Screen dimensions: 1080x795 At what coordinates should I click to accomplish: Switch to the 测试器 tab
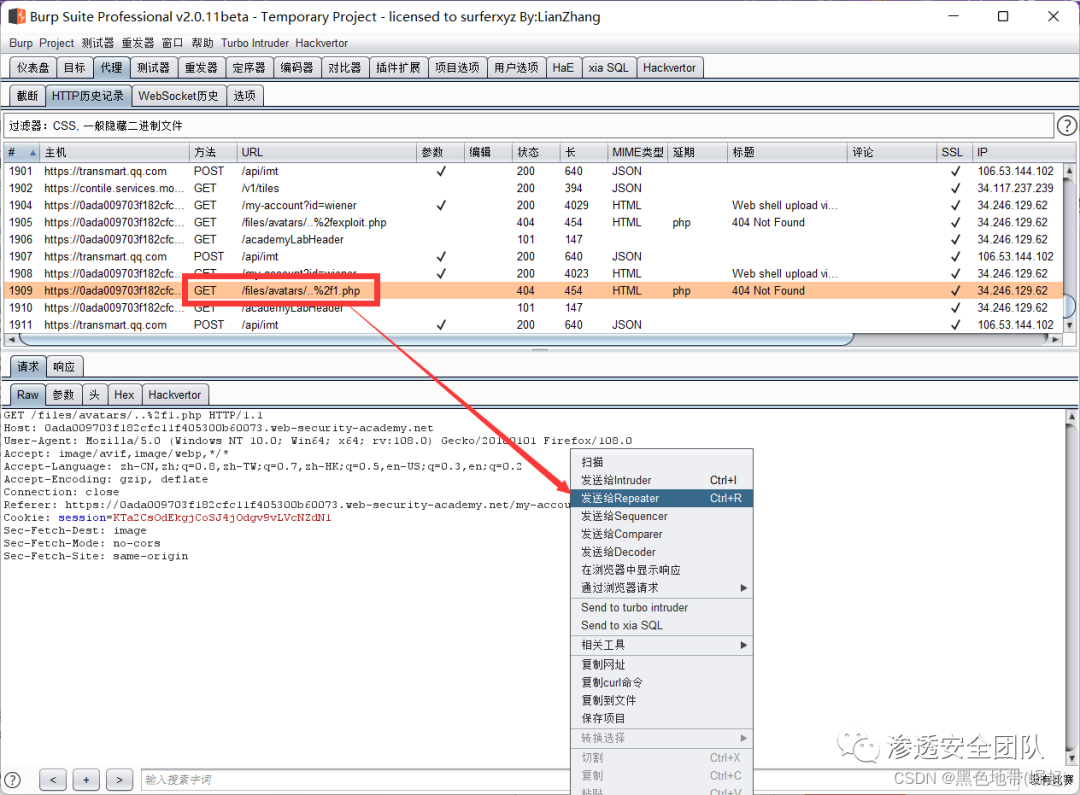pyautogui.click(x=153, y=68)
